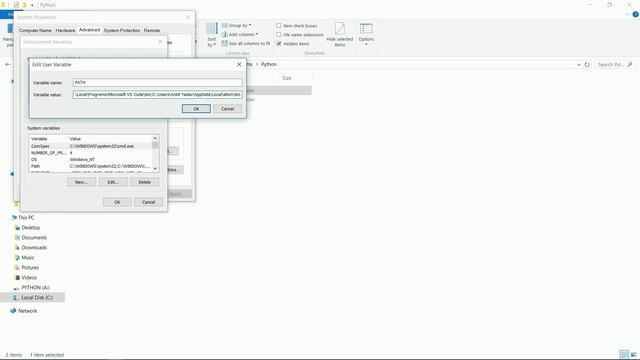Toggle File name extensions checkbox
Image resolution: width=640 pixels, height=360 pixels.
coord(279,35)
